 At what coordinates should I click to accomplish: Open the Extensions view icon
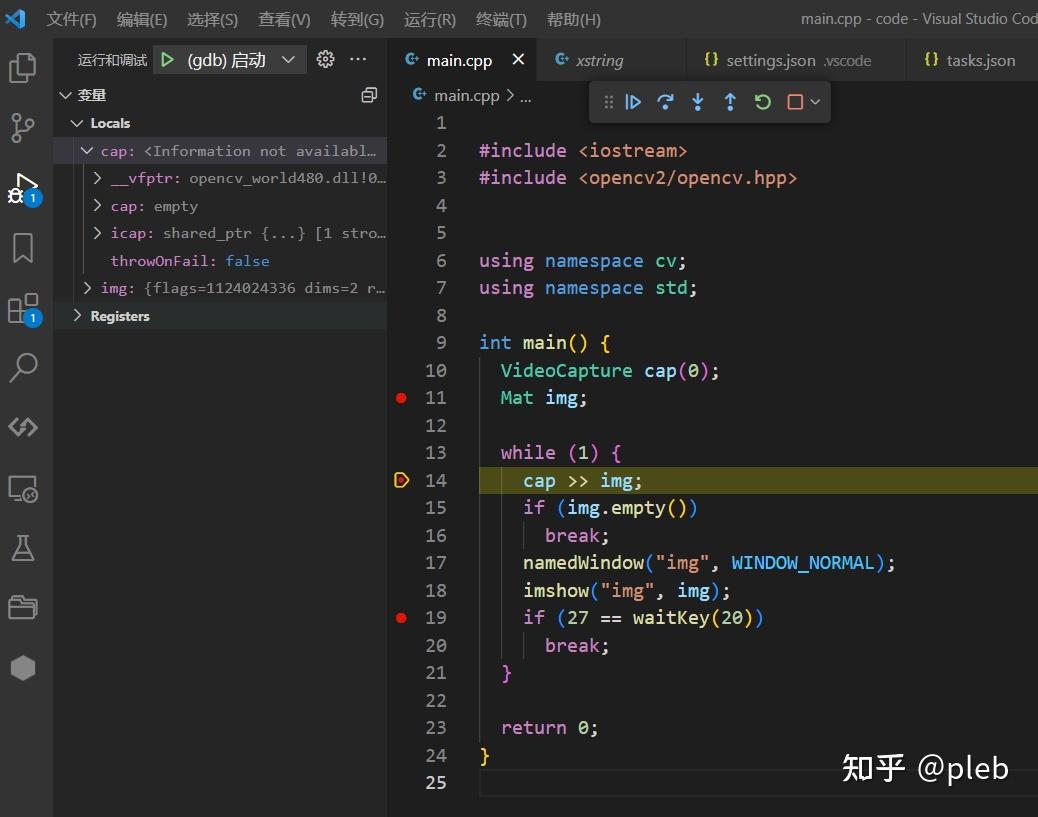coord(24,308)
